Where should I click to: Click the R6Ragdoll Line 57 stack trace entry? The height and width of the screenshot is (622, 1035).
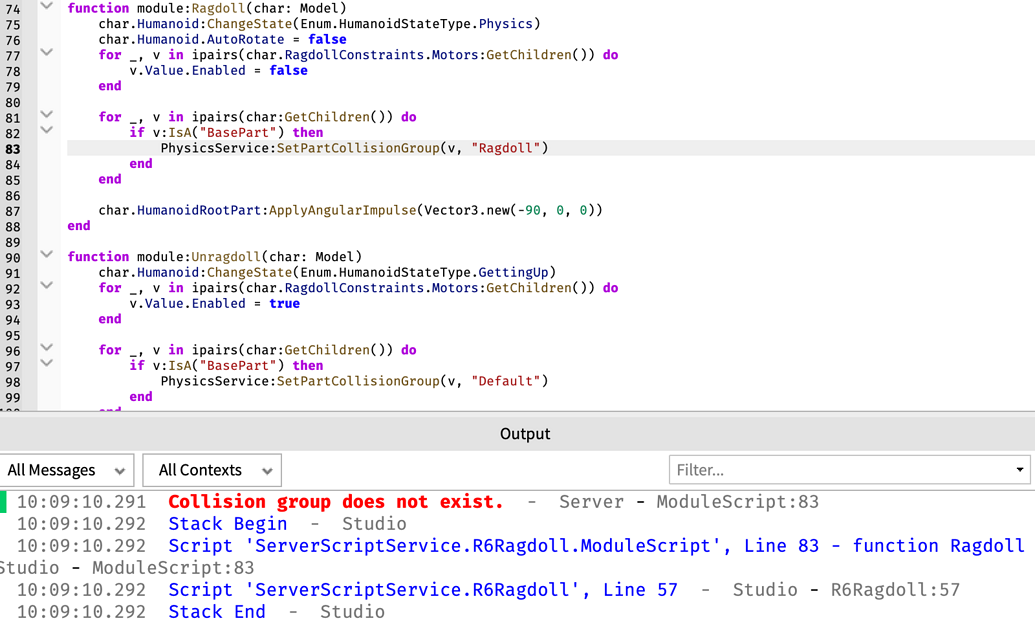[x=422, y=590]
